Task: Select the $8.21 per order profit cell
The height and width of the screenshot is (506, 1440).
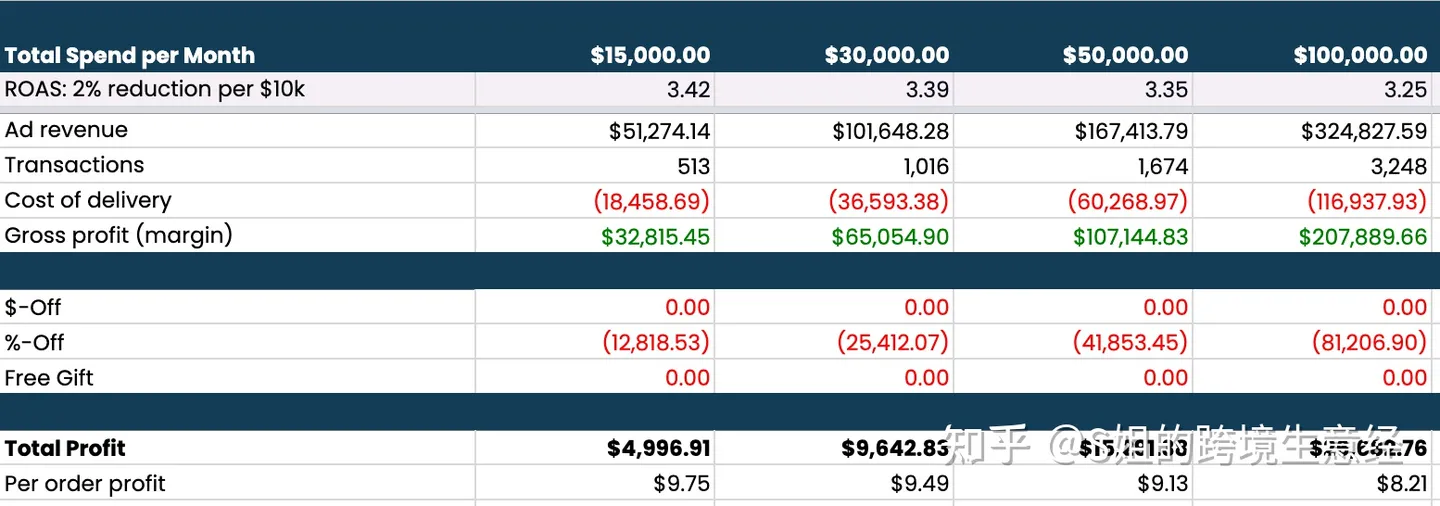Action: 1398,484
